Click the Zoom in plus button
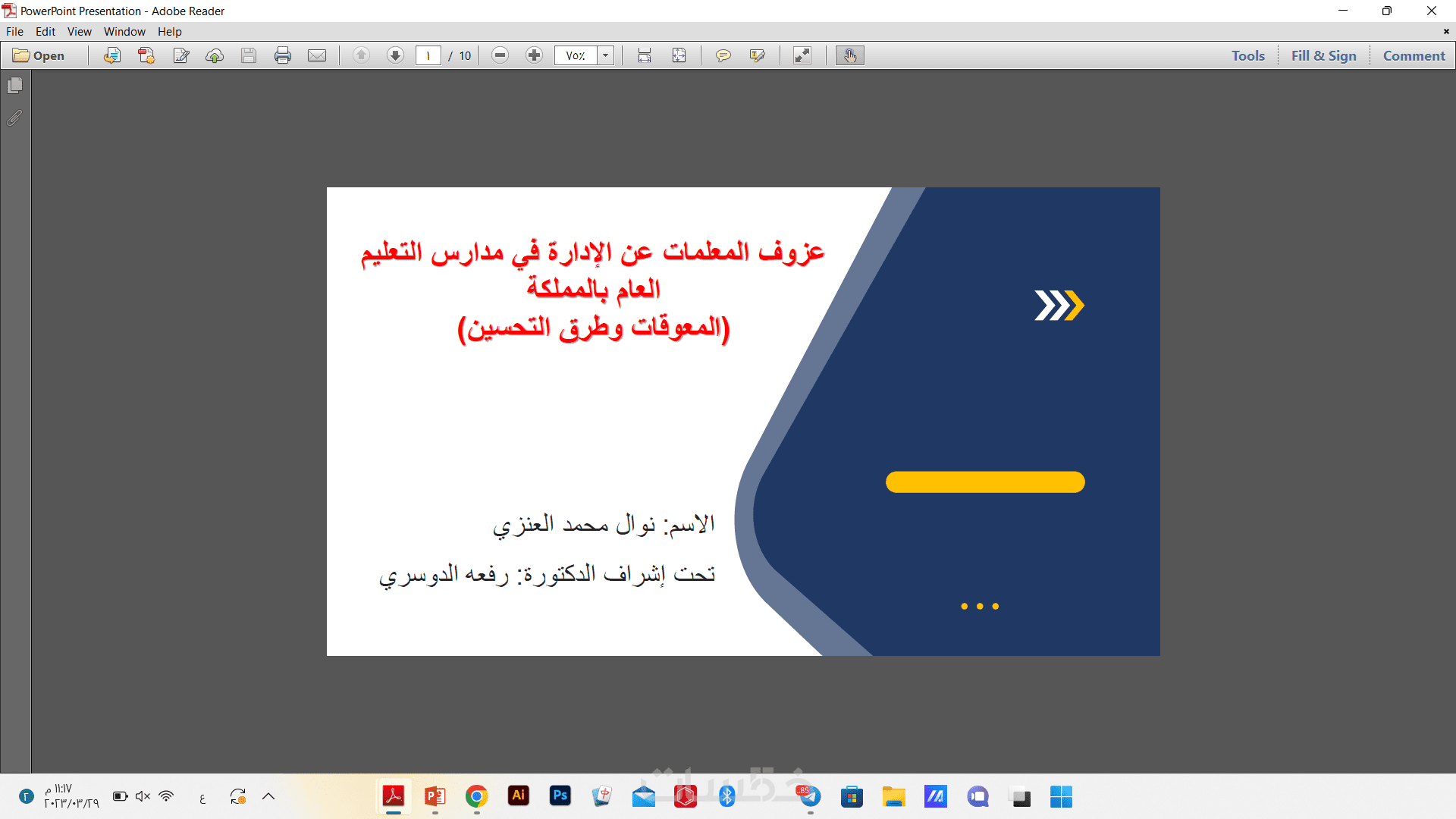 (535, 55)
